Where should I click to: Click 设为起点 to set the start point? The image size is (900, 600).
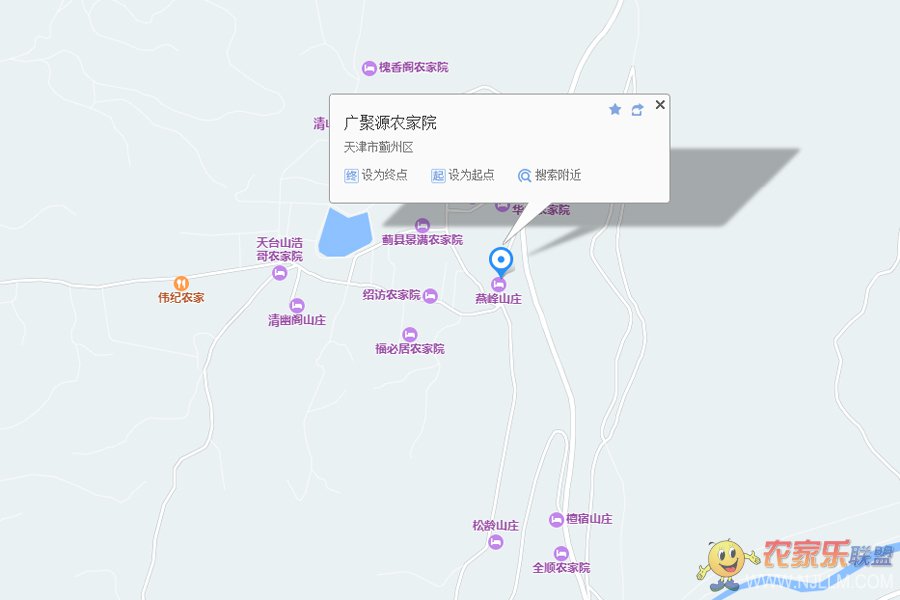tap(463, 175)
